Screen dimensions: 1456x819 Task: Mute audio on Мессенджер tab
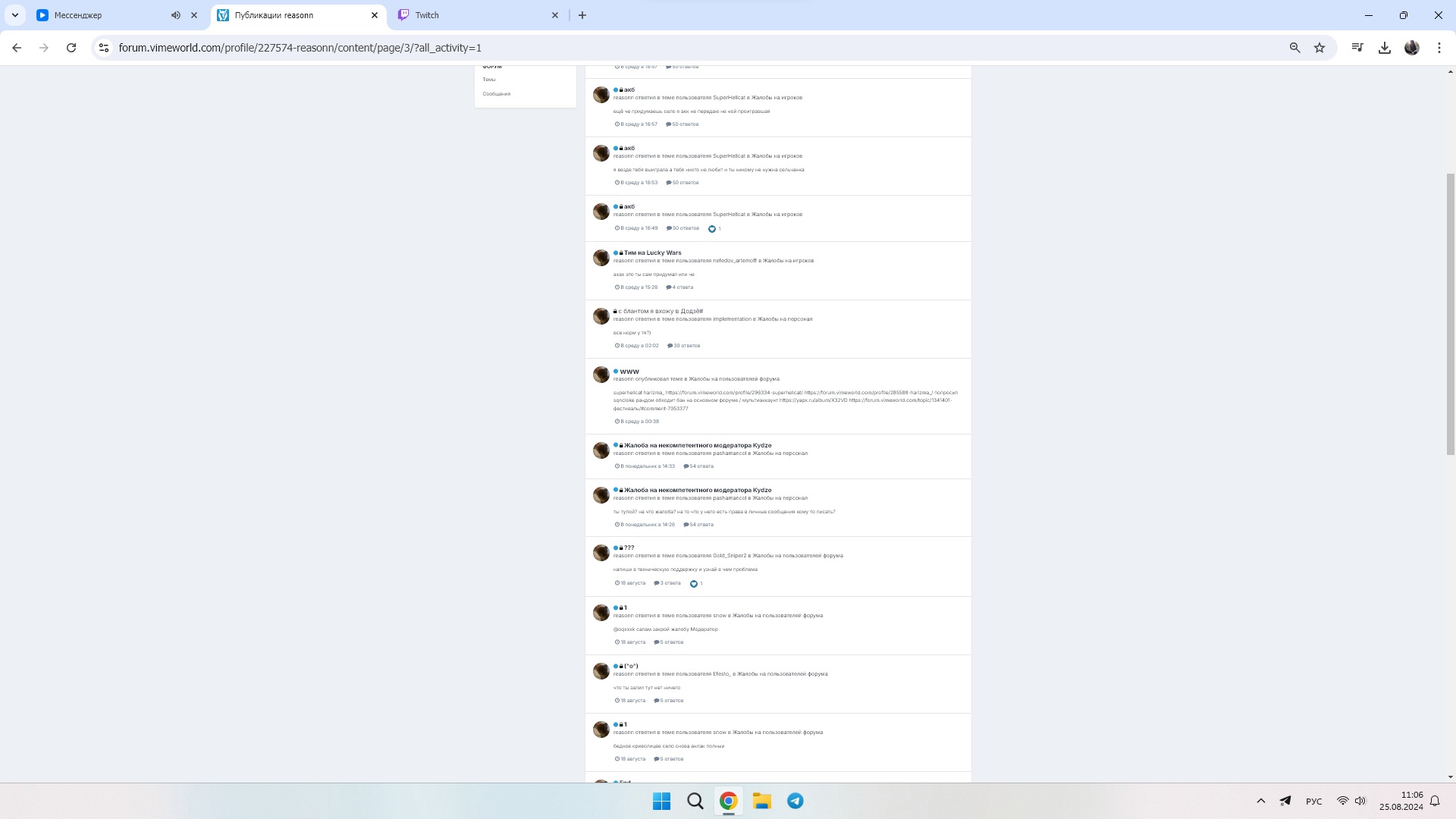[x=176, y=15]
